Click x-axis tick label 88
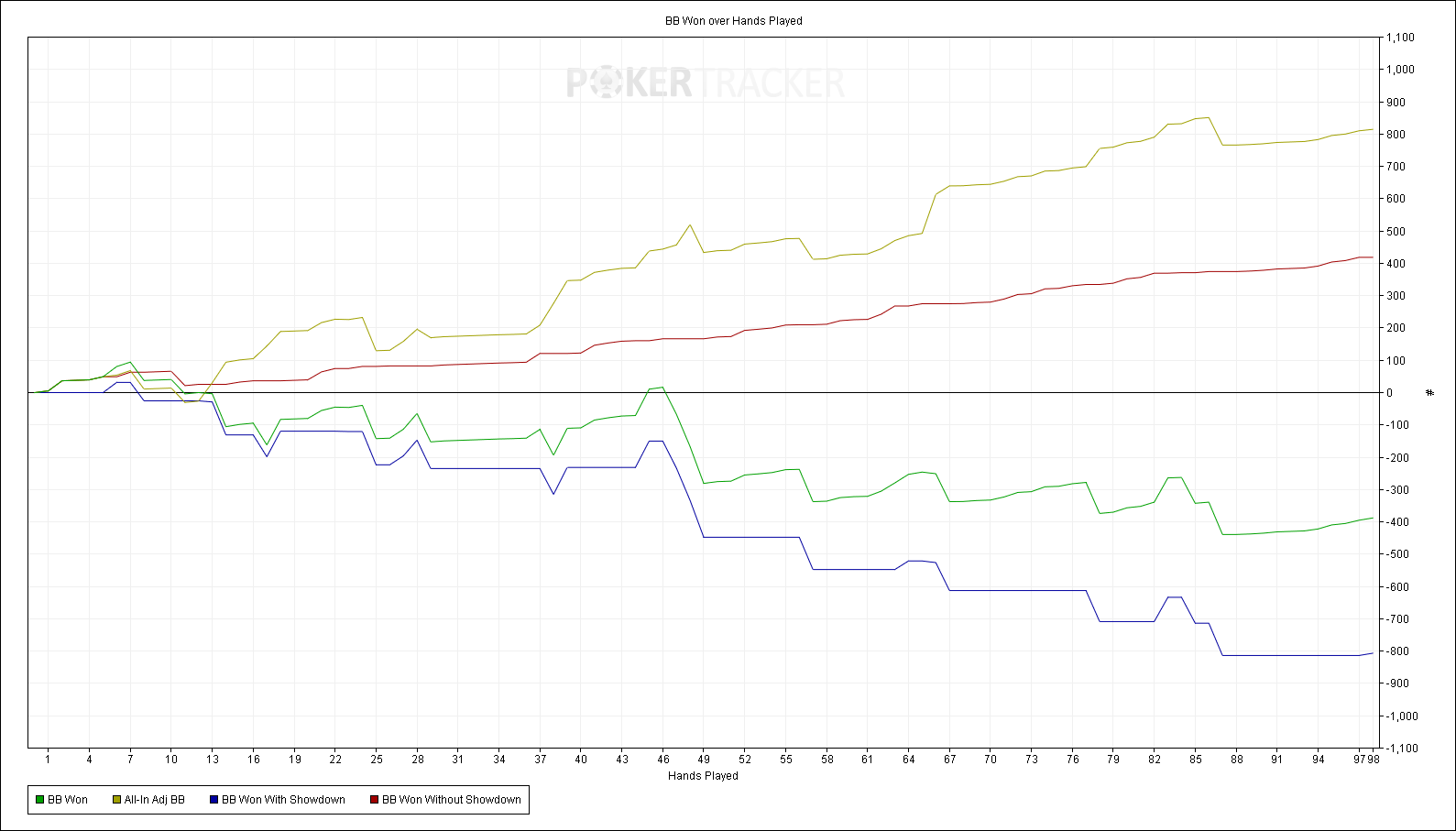Viewport: 1456px width, 831px height. click(x=1237, y=759)
